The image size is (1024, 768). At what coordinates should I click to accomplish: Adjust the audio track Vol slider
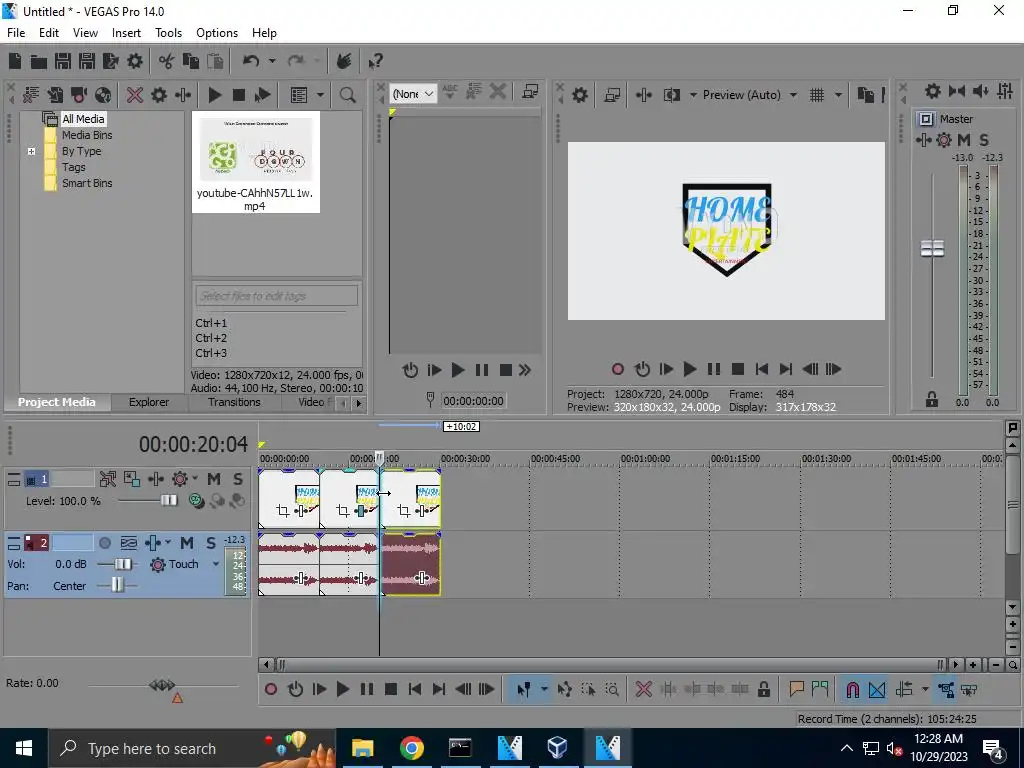[123, 564]
